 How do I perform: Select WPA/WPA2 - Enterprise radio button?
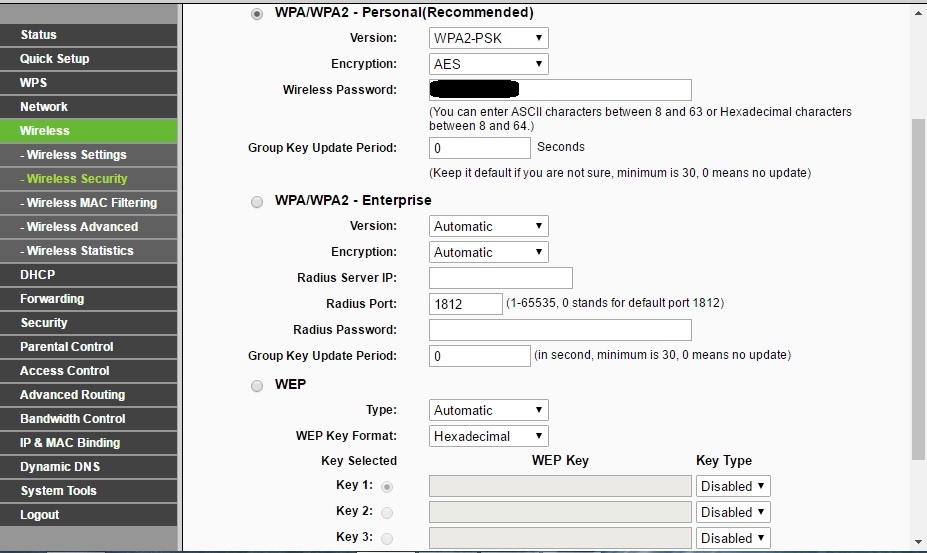258,201
